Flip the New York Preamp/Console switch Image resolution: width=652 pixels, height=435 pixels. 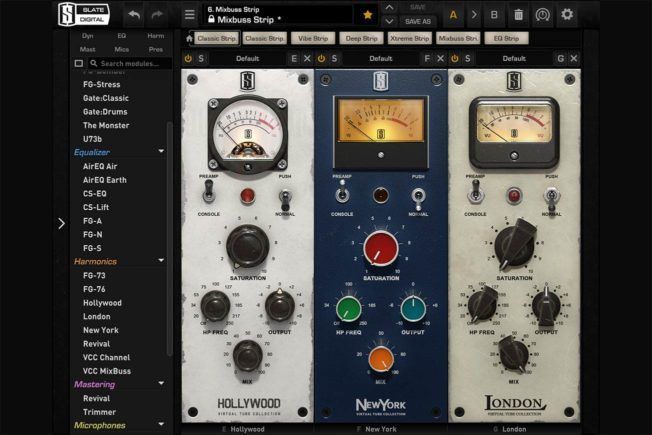[342, 193]
